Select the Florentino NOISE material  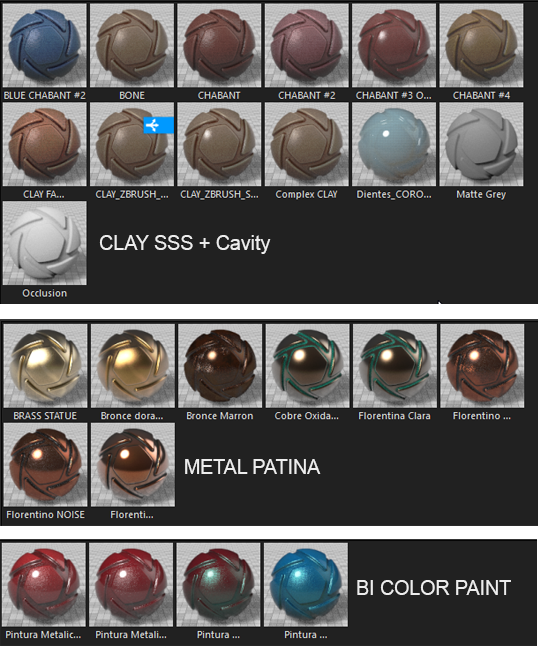tap(45, 465)
